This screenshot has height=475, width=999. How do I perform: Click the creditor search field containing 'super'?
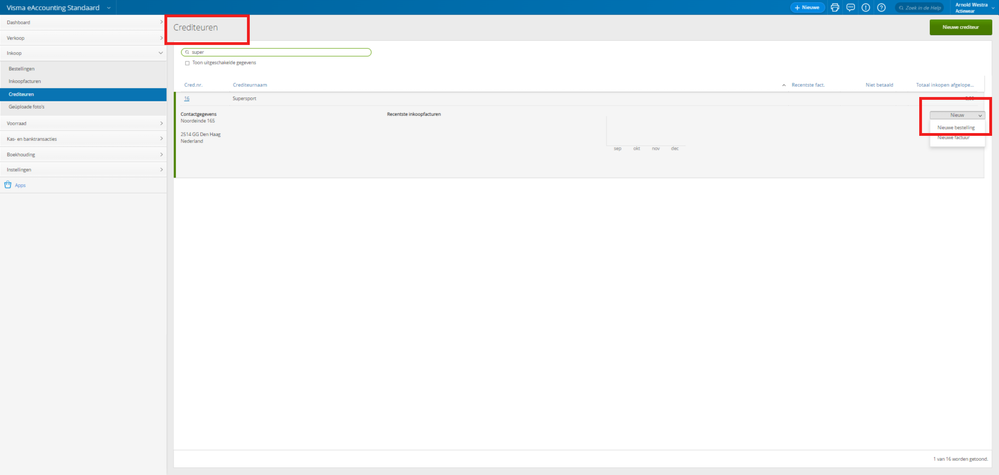[276, 52]
